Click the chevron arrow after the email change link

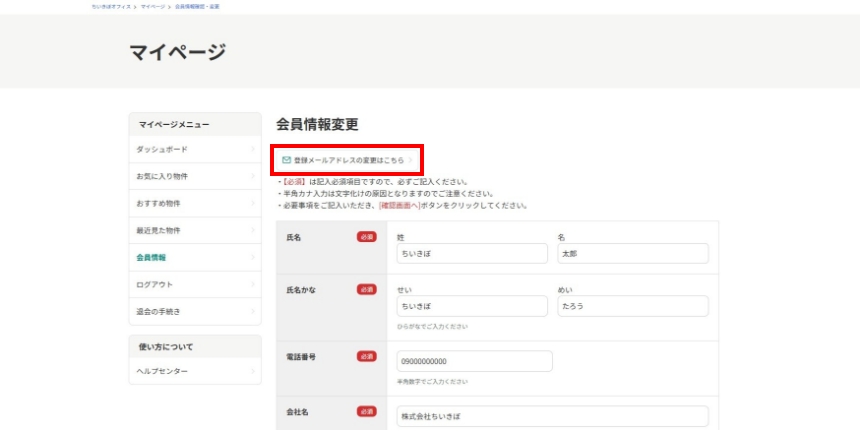[411, 160]
